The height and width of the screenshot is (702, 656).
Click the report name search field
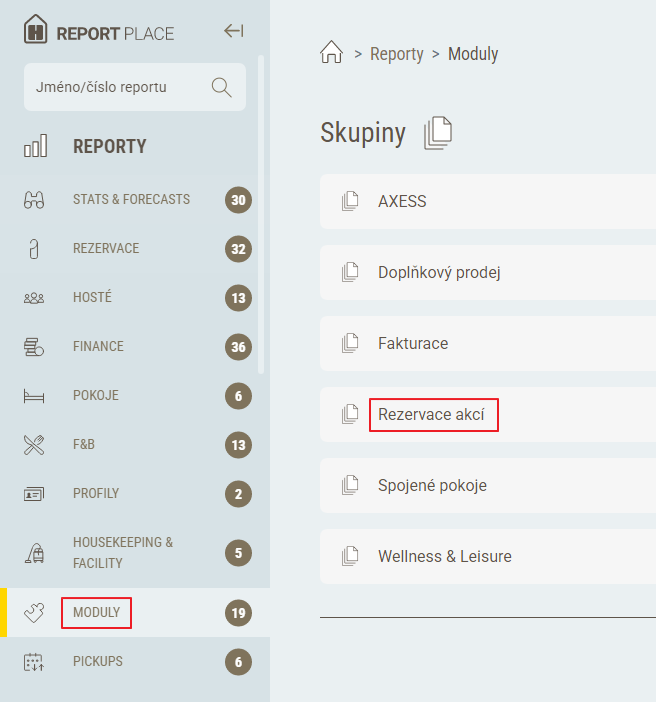pyautogui.click(x=115, y=87)
